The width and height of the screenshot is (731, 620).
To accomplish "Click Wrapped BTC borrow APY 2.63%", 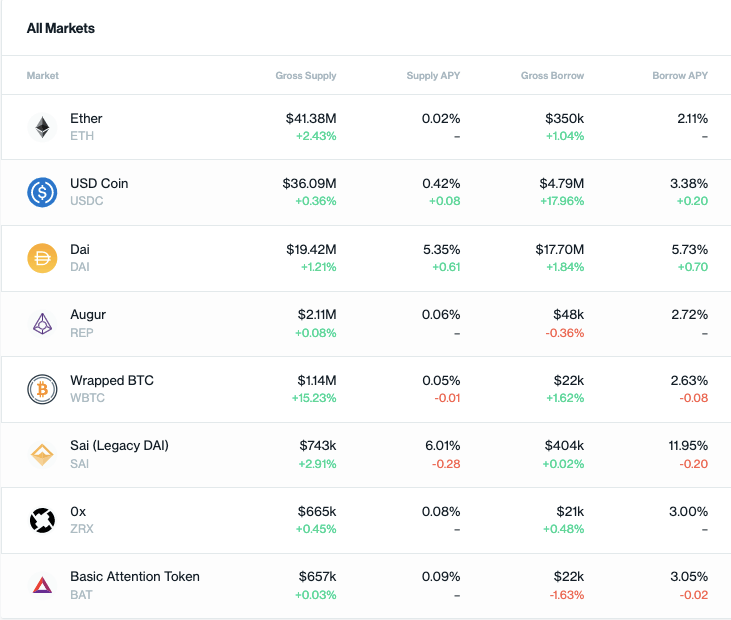I will pyautogui.click(x=689, y=380).
